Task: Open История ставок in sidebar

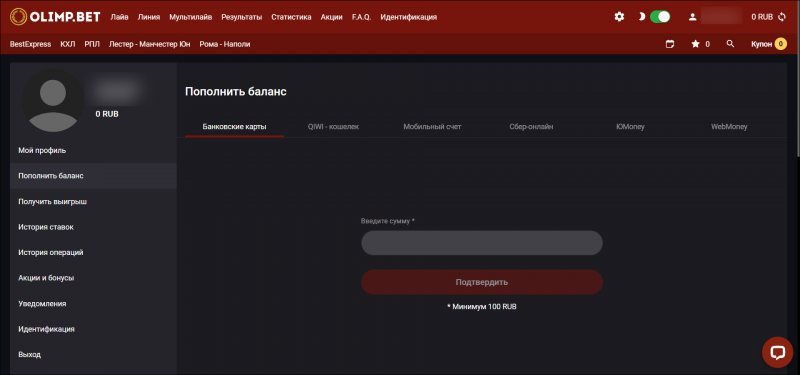Action: (93, 227)
